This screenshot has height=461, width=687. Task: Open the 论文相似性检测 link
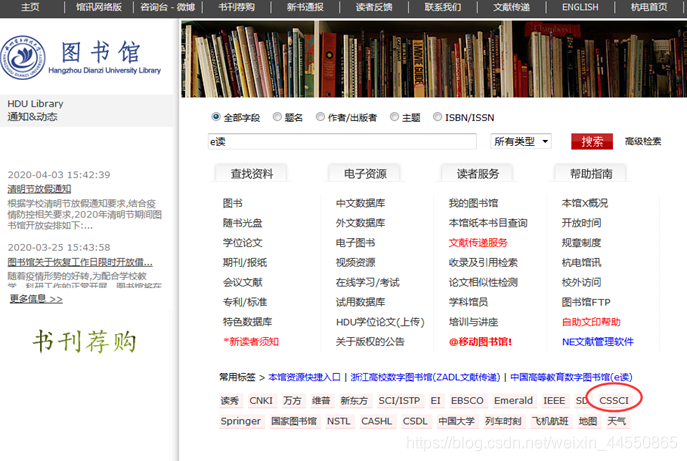(x=483, y=282)
